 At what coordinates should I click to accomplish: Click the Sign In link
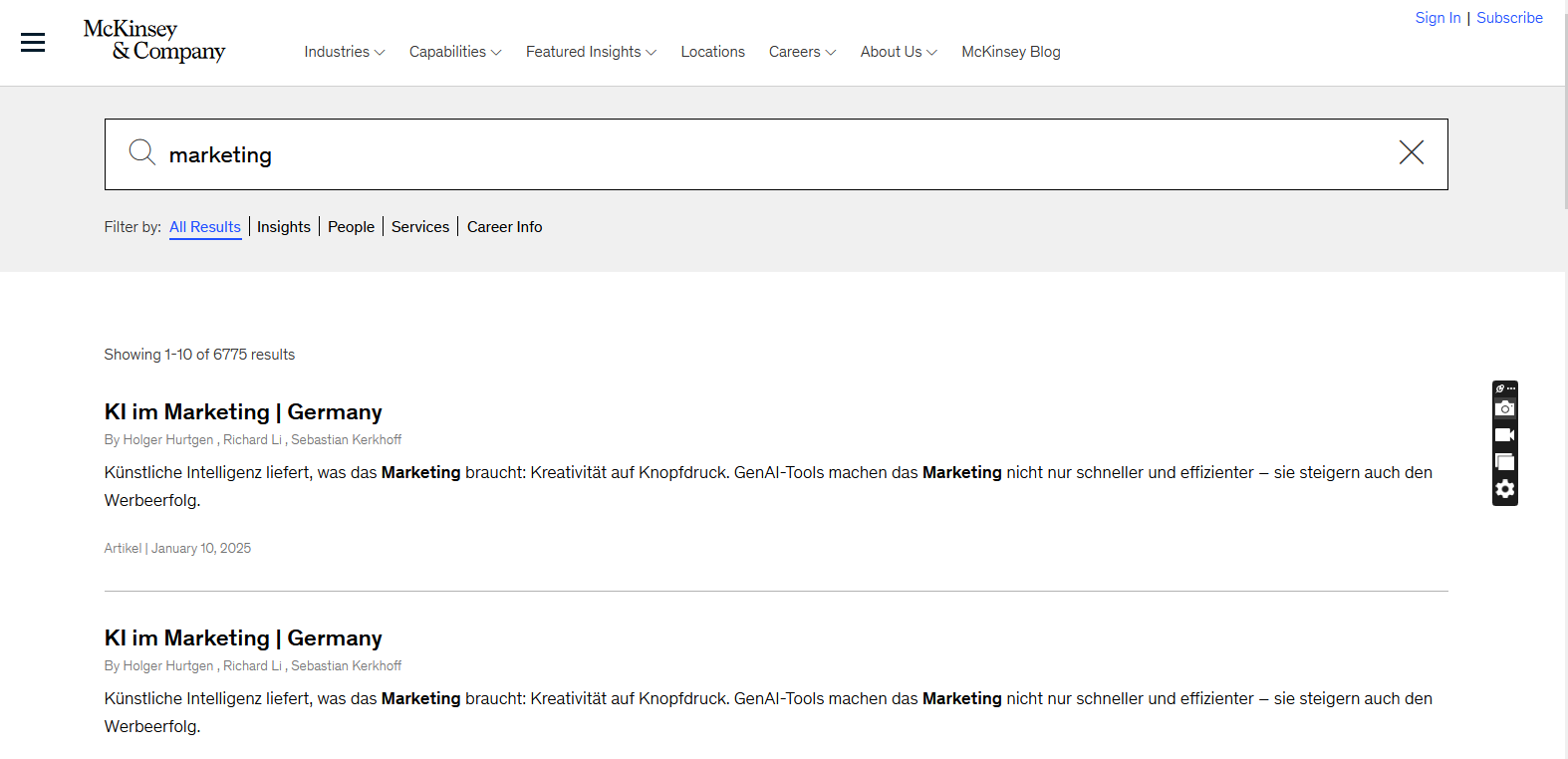1437,18
